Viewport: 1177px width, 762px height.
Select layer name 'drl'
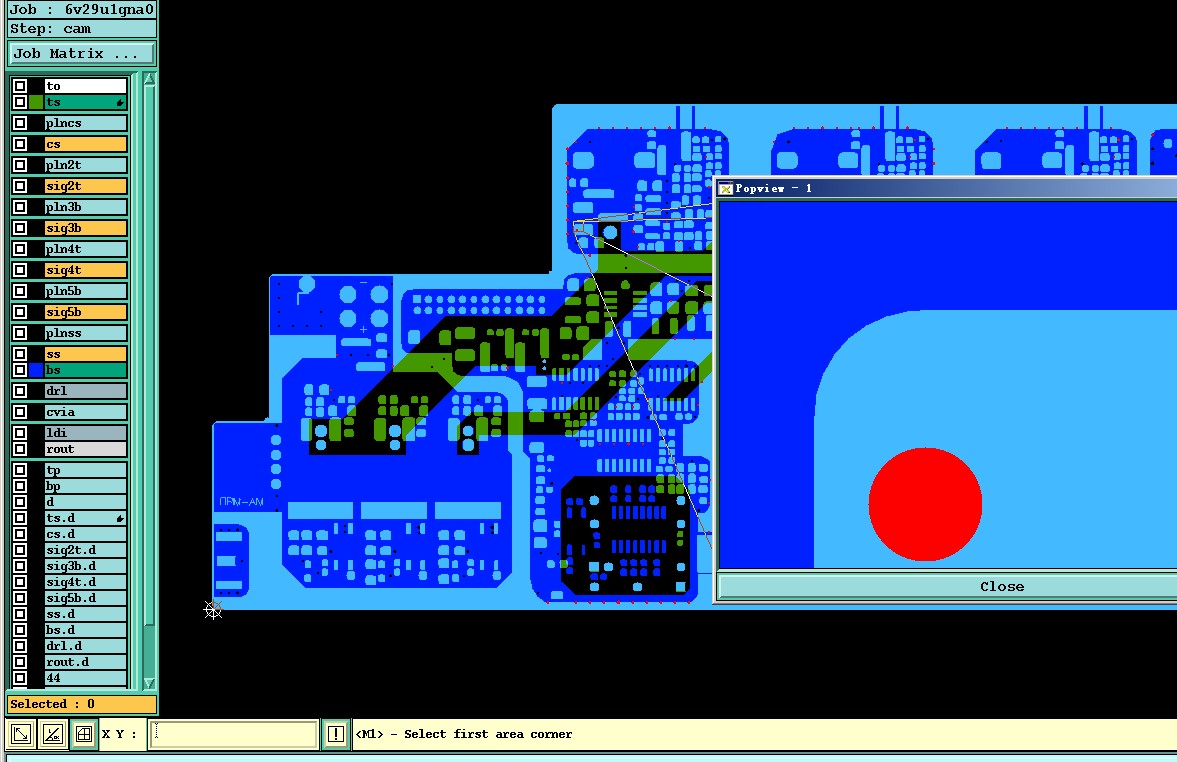(86, 391)
